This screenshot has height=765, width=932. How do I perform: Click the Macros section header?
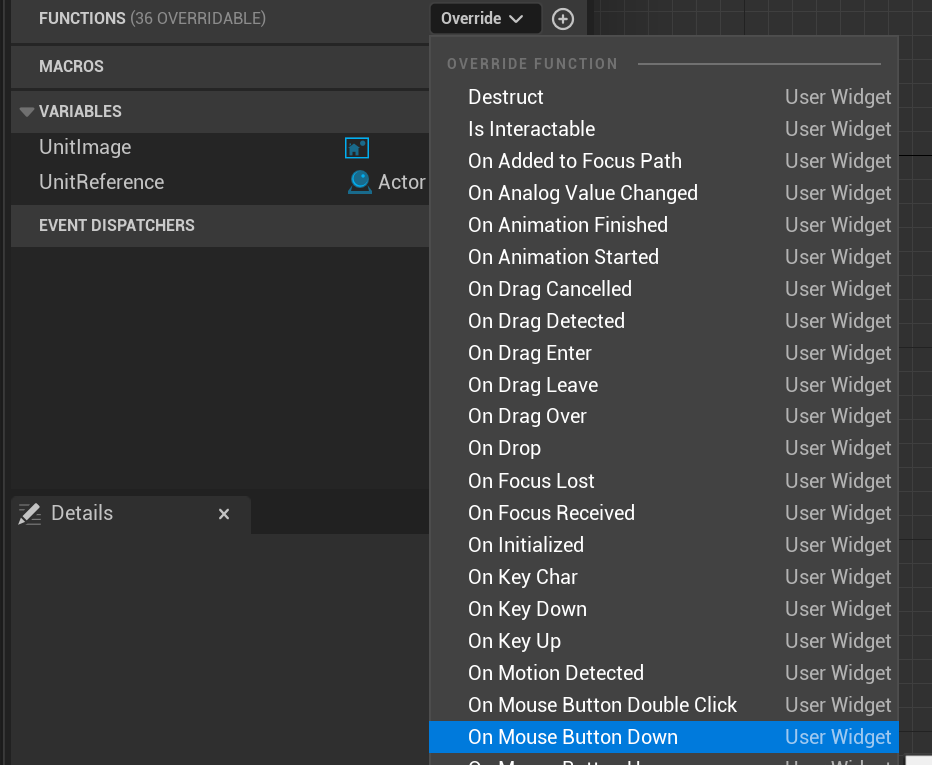[71, 66]
